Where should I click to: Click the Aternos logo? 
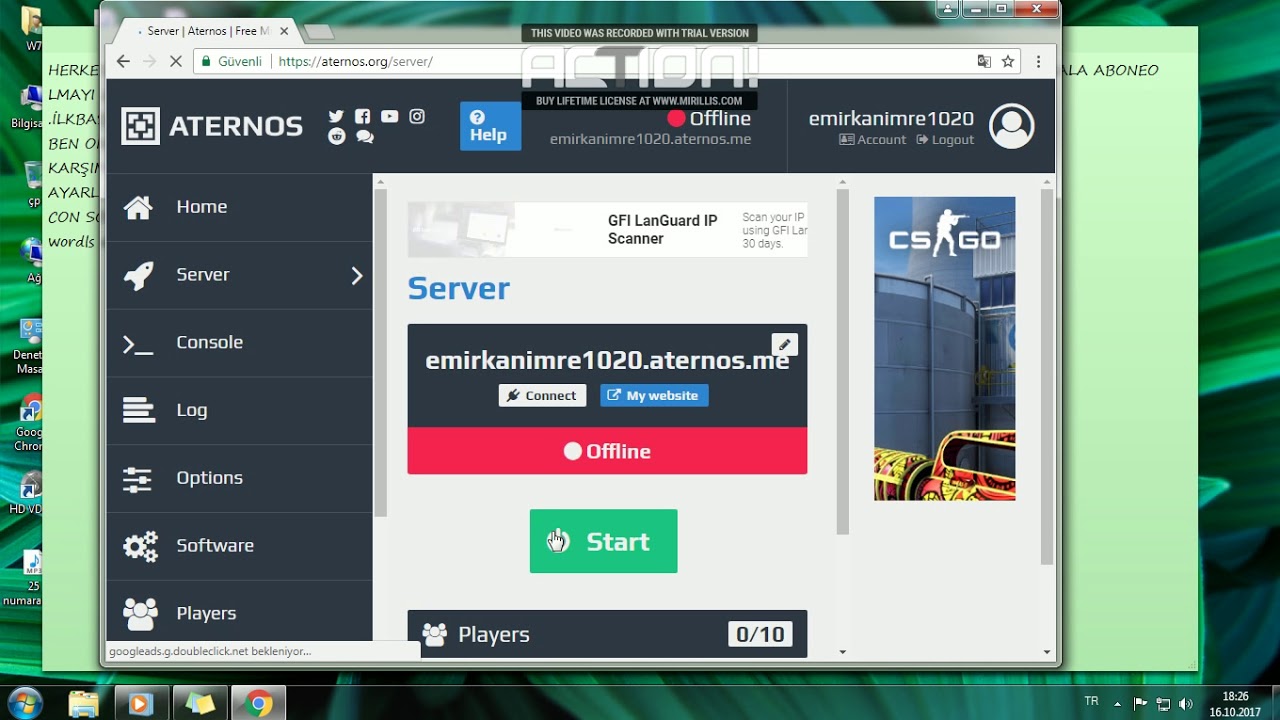pyautogui.click(x=212, y=126)
